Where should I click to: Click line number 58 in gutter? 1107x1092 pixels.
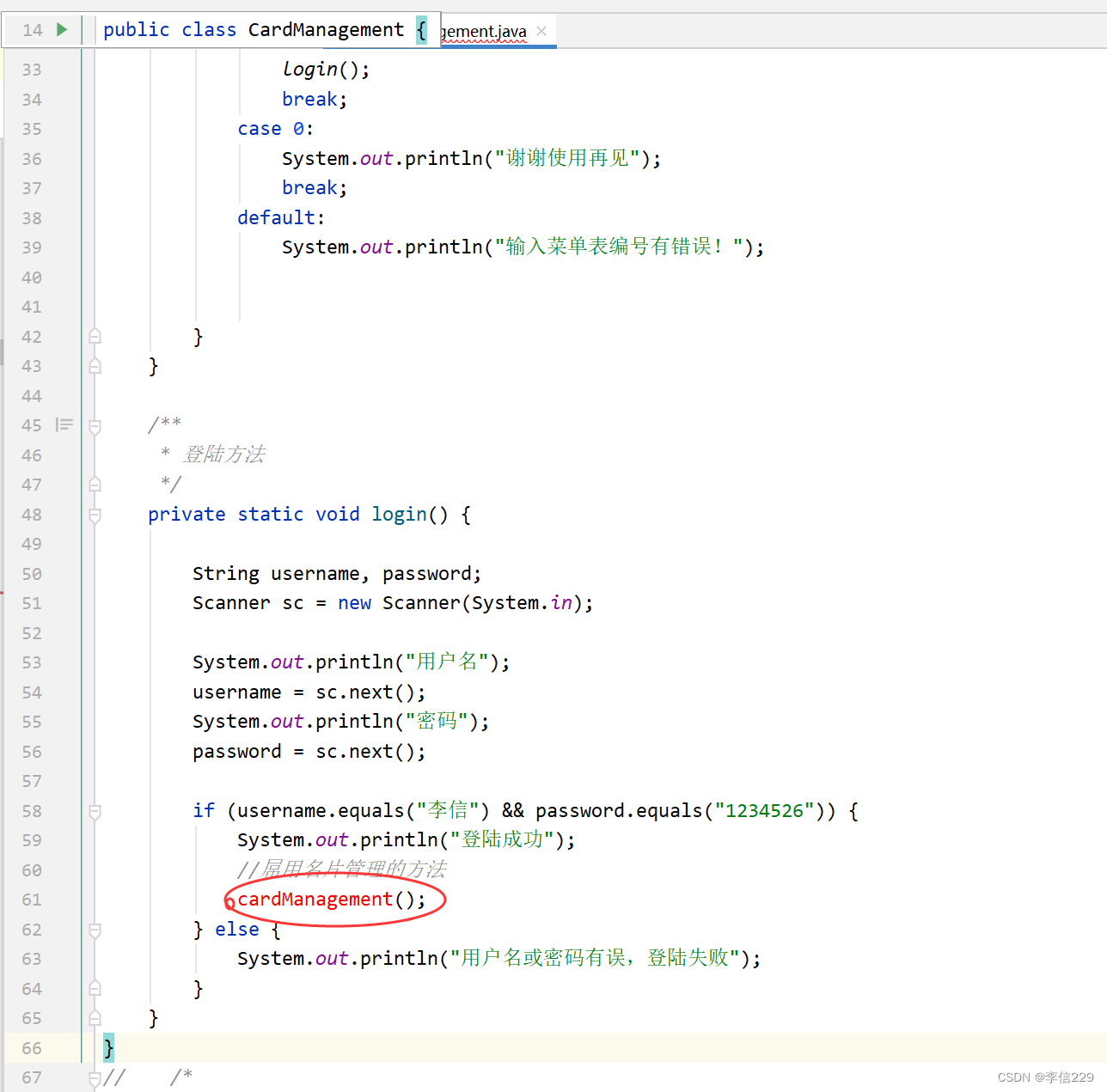[x=32, y=811]
